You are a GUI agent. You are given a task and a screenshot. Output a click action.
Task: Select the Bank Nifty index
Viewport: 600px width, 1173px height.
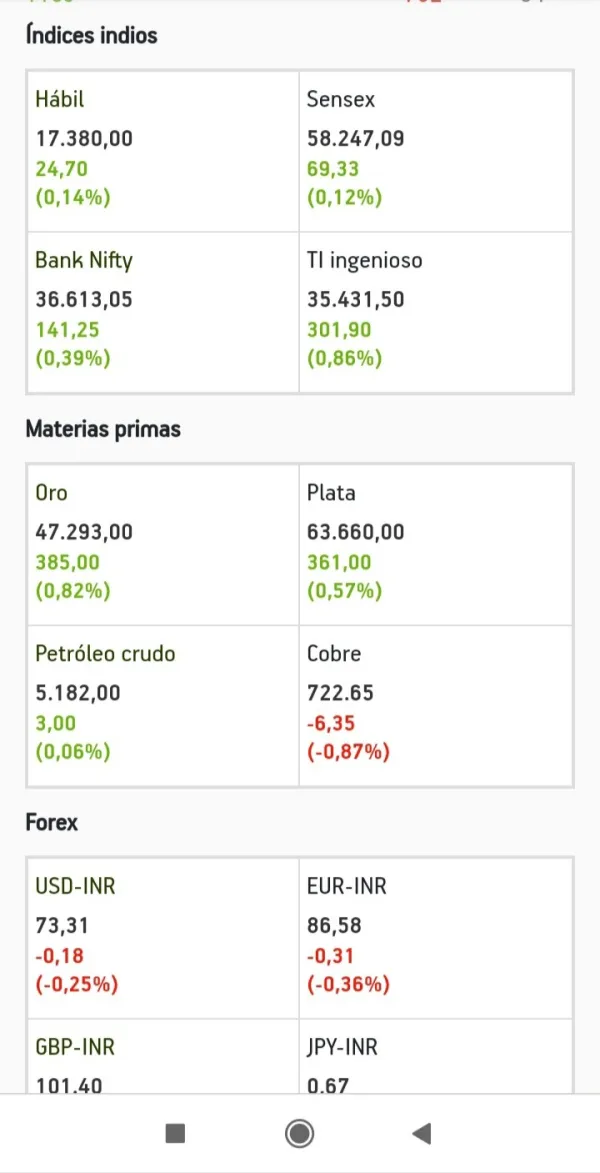point(163,312)
